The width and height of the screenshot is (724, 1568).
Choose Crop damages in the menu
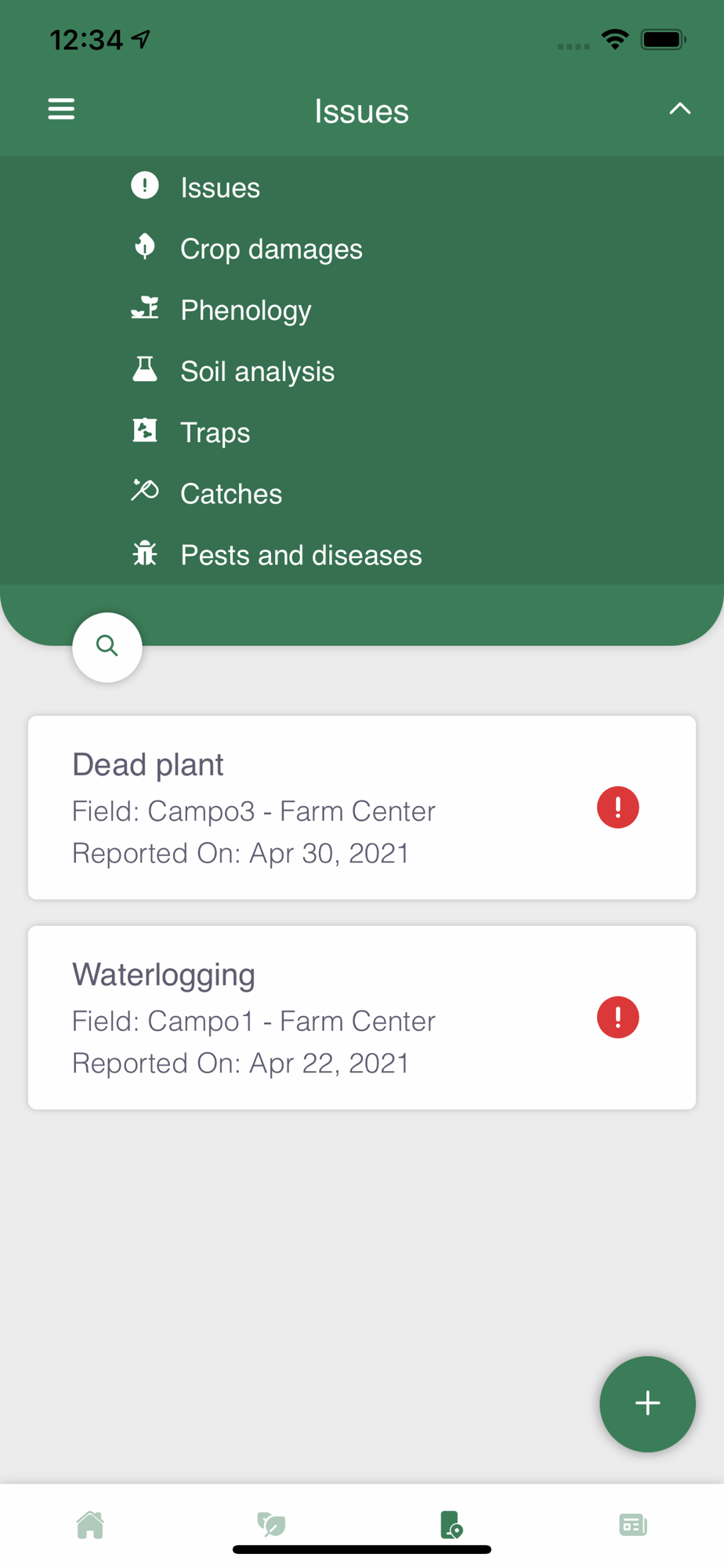pyautogui.click(x=270, y=249)
